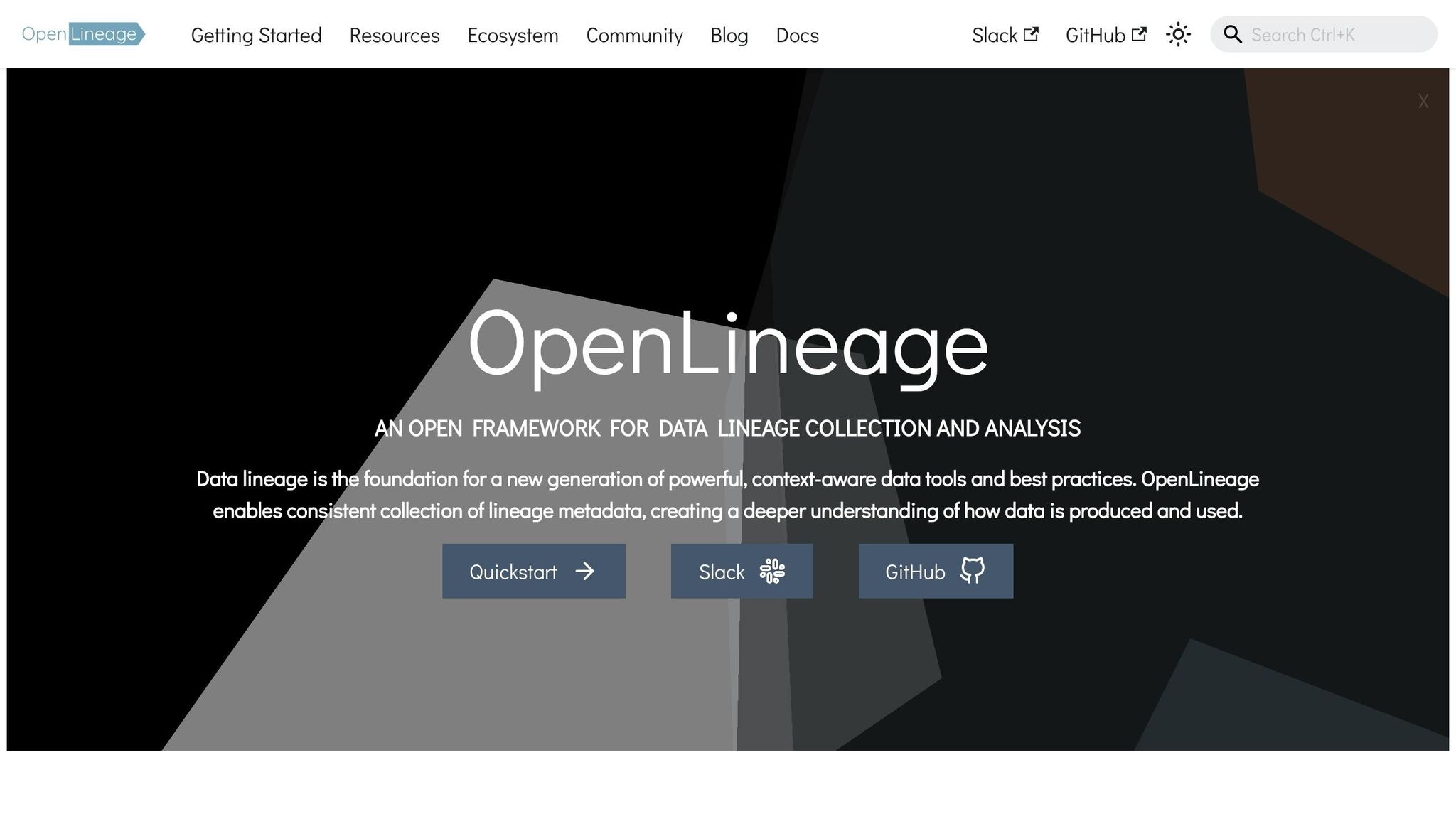Click the external-link icon next to GitHub

coord(1139,32)
